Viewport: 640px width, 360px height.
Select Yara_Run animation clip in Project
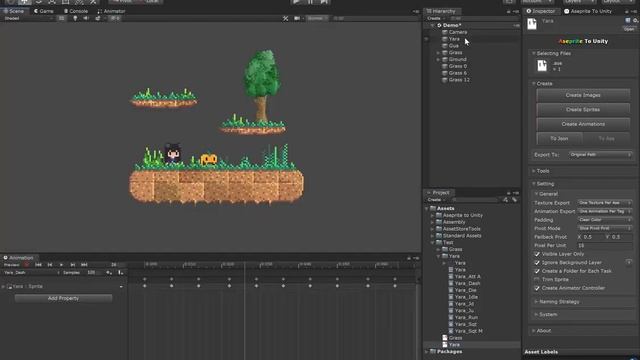click(466, 317)
